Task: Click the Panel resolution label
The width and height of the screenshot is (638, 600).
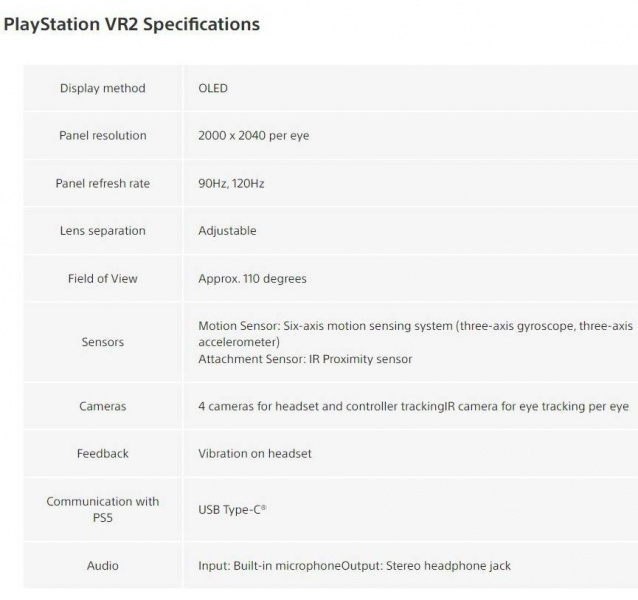Action: (102, 135)
